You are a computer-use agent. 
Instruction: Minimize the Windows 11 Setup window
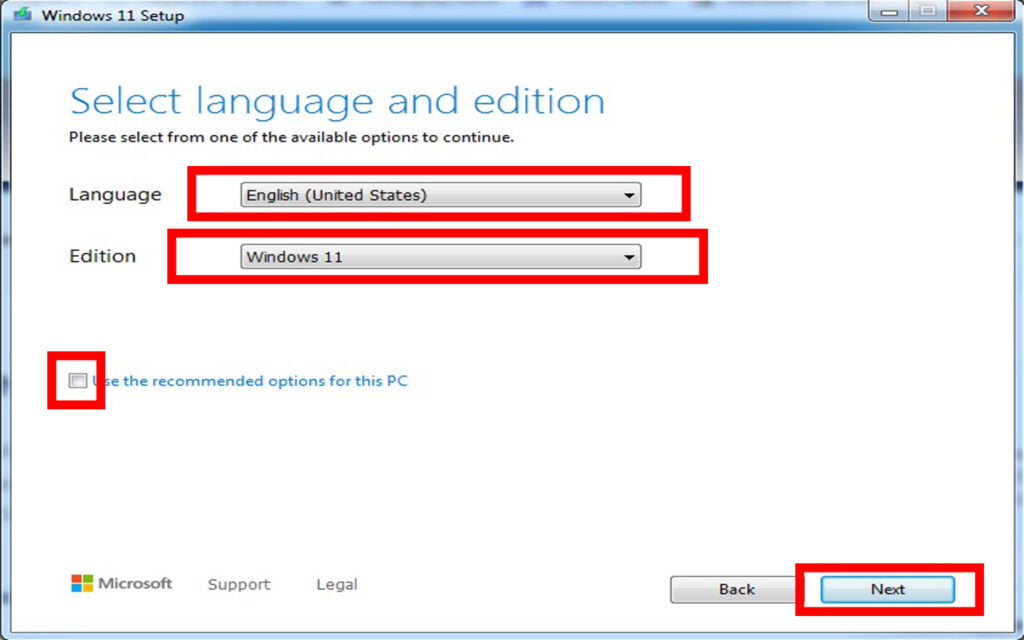889,11
